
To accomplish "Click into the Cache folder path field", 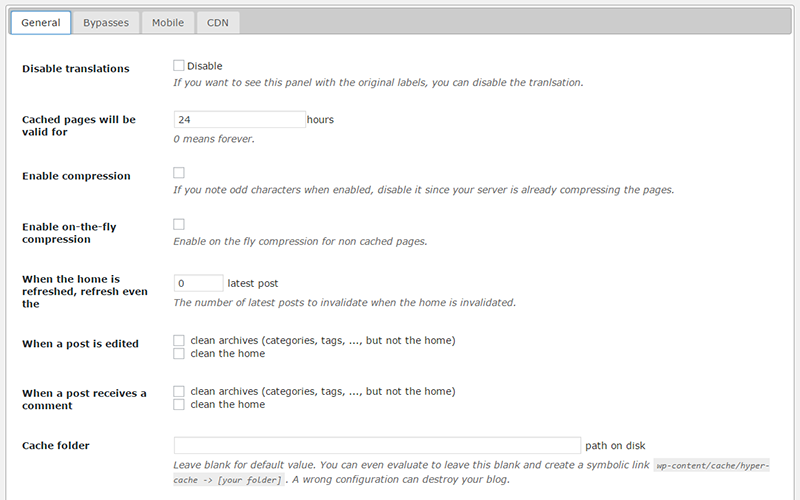I will (377, 445).
